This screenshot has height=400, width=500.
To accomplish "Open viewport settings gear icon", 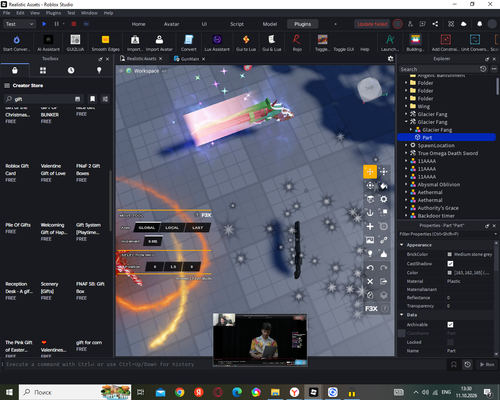I will tap(391, 59).
